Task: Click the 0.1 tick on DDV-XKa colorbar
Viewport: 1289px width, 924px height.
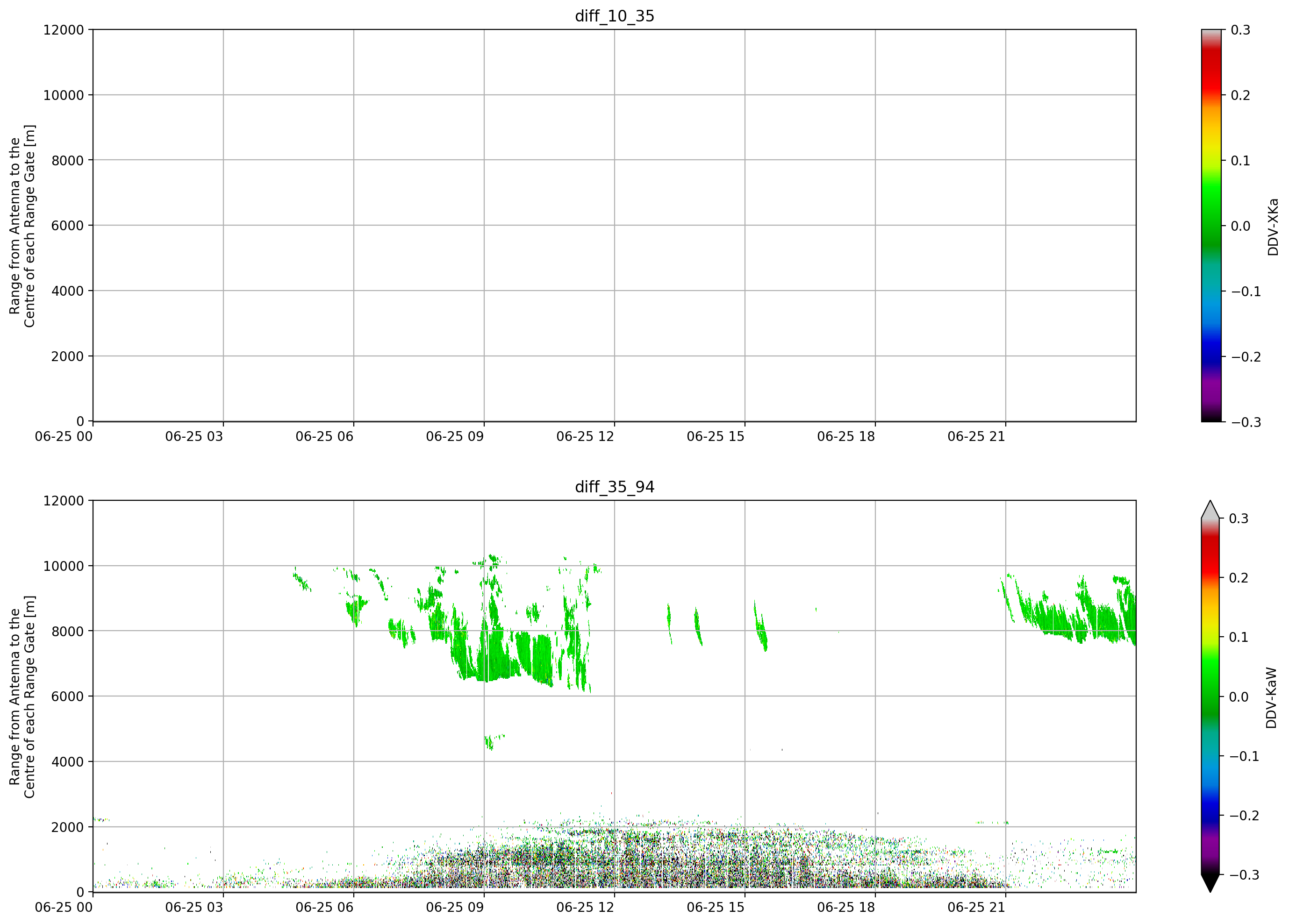Action: (x=1241, y=160)
